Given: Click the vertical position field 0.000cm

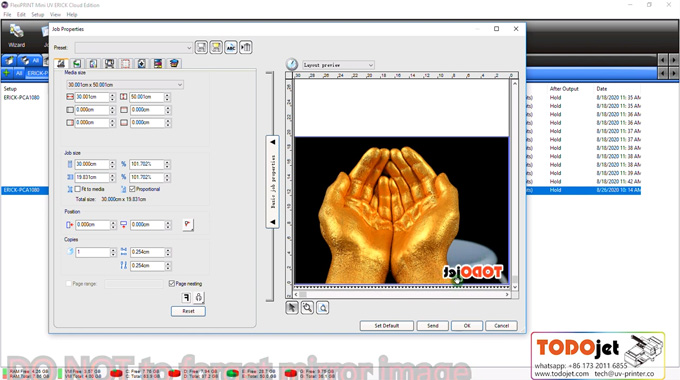Looking at the screenshot, I should point(147,225).
